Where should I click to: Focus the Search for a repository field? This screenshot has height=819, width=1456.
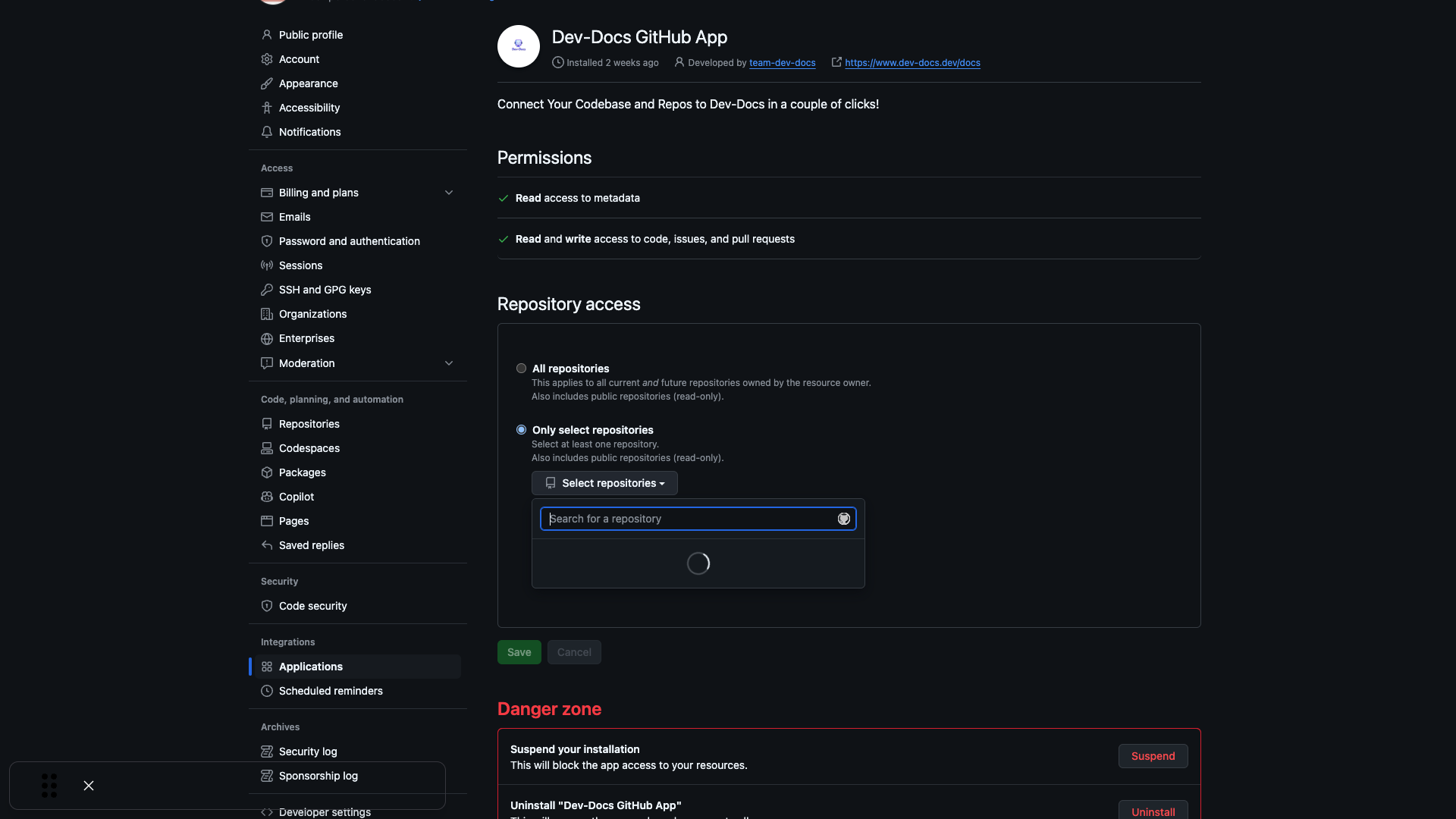tap(686, 519)
